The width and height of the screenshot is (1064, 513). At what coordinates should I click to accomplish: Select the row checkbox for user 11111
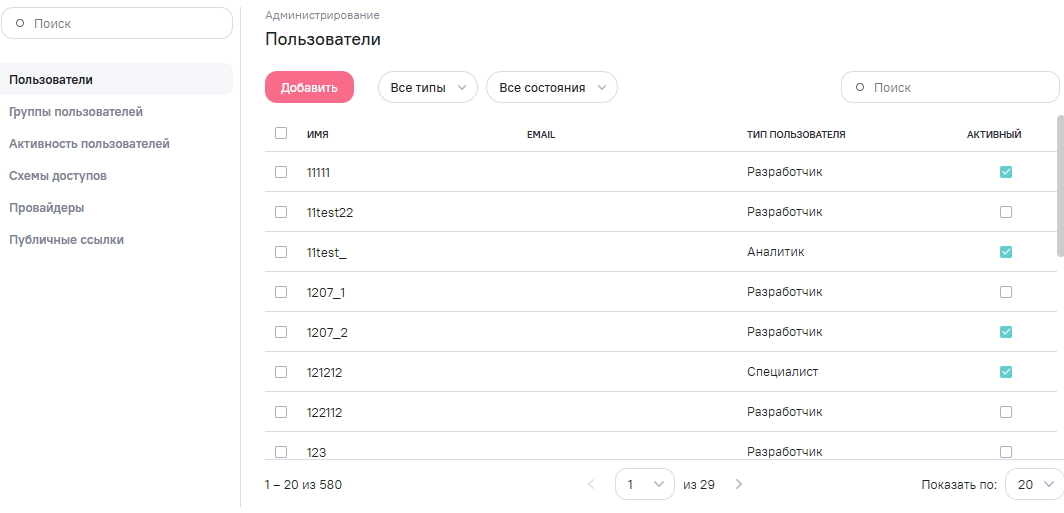pos(281,172)
